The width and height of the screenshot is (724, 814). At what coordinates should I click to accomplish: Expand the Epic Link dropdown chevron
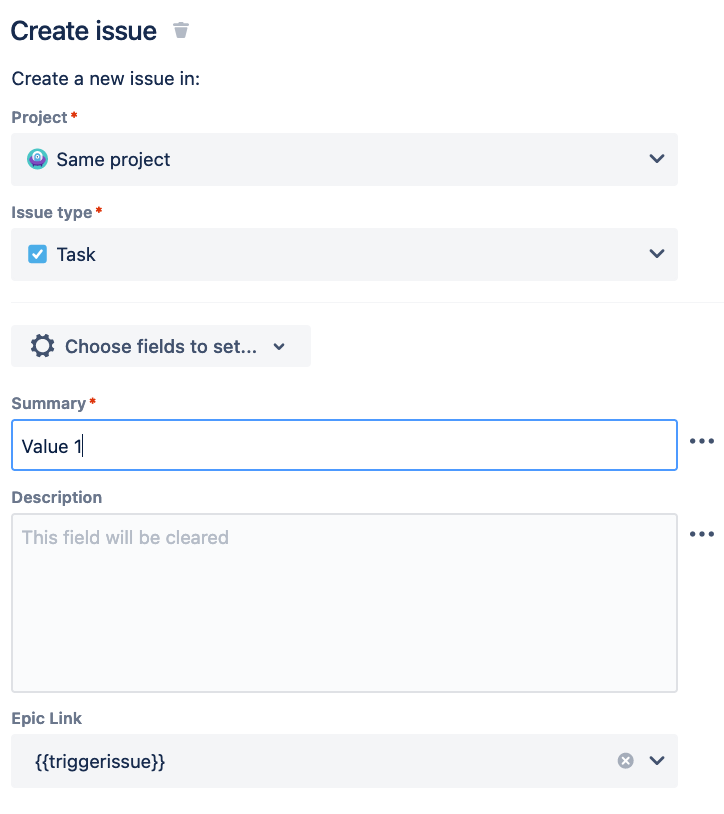click(657, 761)
